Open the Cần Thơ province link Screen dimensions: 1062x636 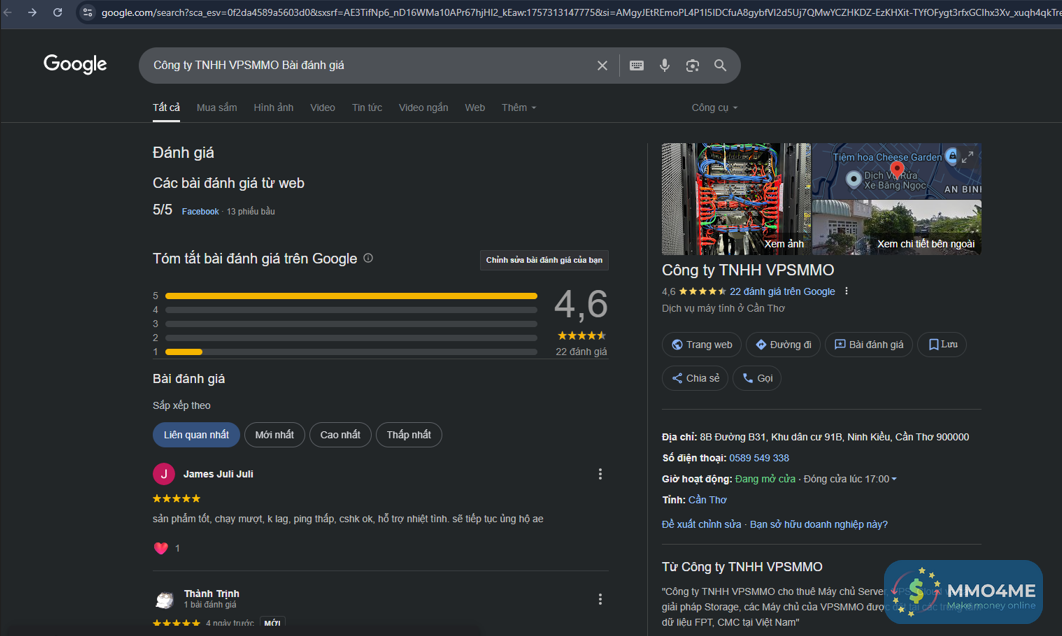[x=707, y=500]
